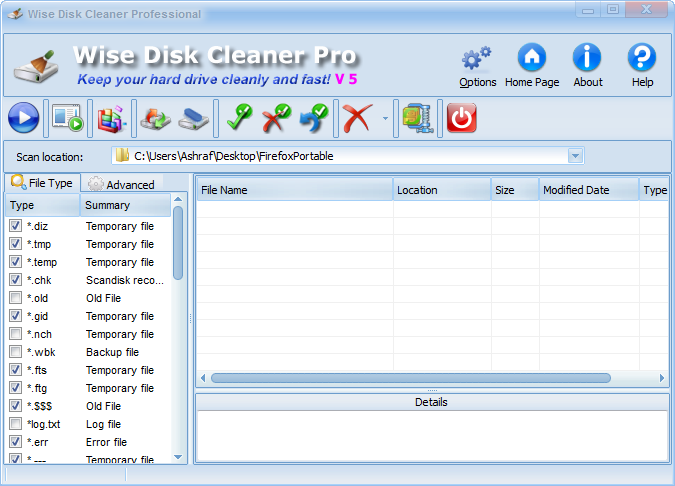Sort by Summary column header
The height and width of the screenshot is (486, 675).
(x=125, y=205)
